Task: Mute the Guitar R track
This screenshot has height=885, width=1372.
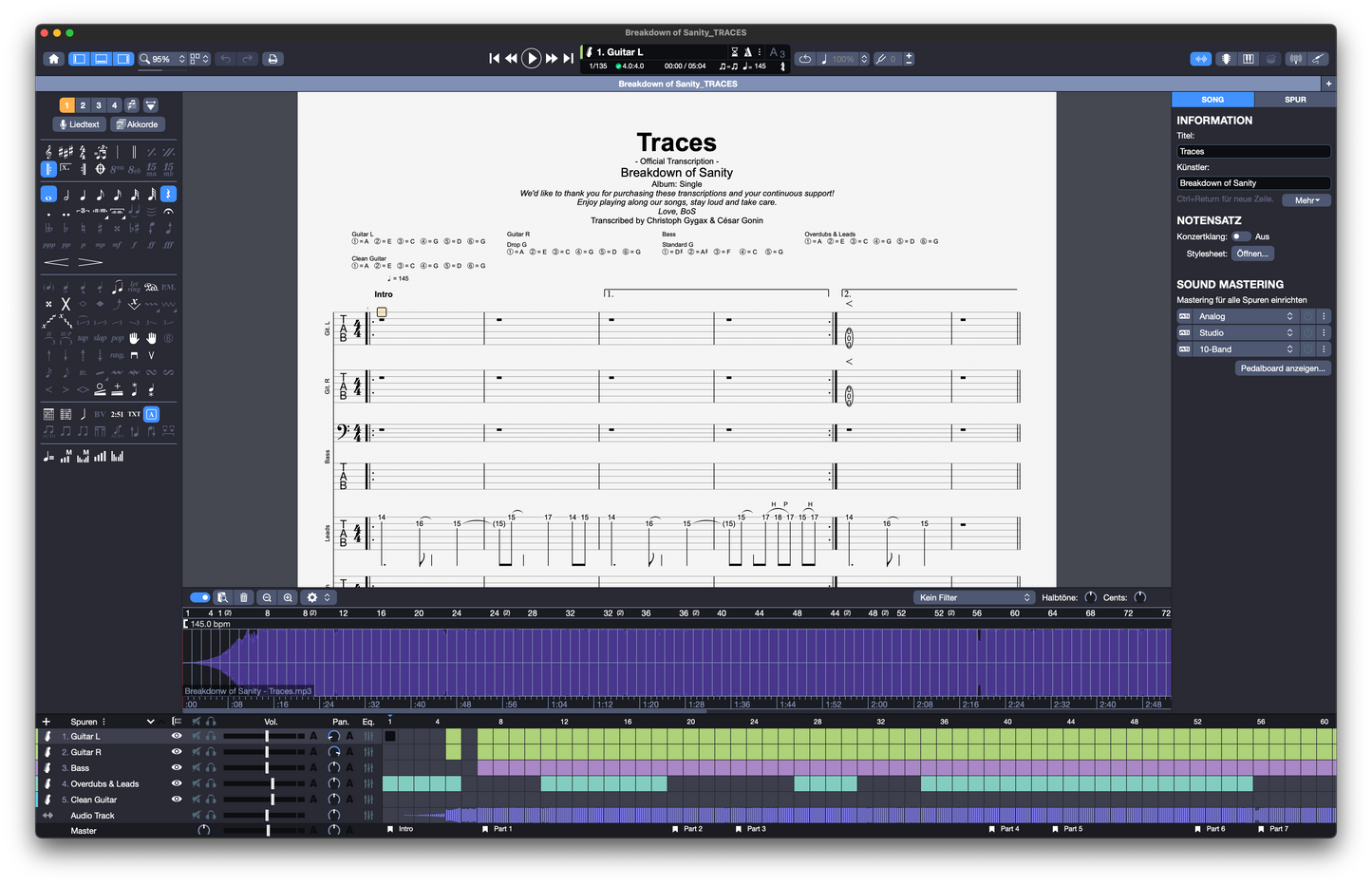Action: (197, 752)
